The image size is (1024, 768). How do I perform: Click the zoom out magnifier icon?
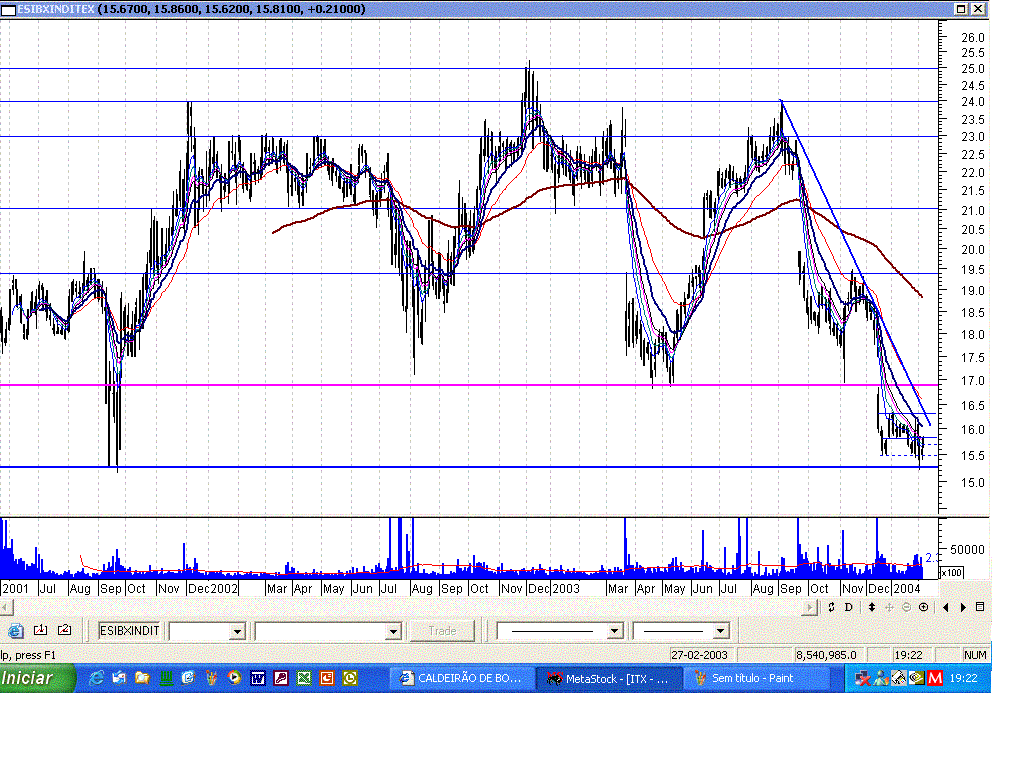[906, 607]
